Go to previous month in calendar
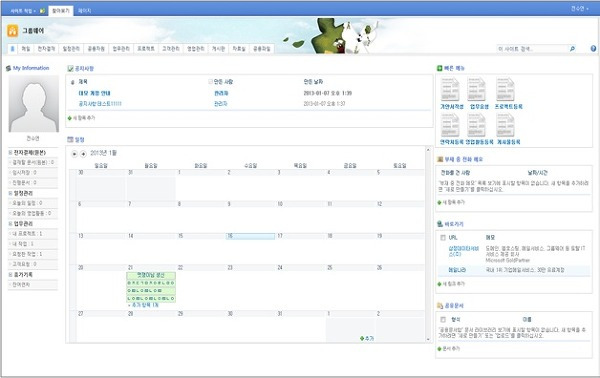Image resolution: width=600 pixels, height=378 pixels. 75,154
